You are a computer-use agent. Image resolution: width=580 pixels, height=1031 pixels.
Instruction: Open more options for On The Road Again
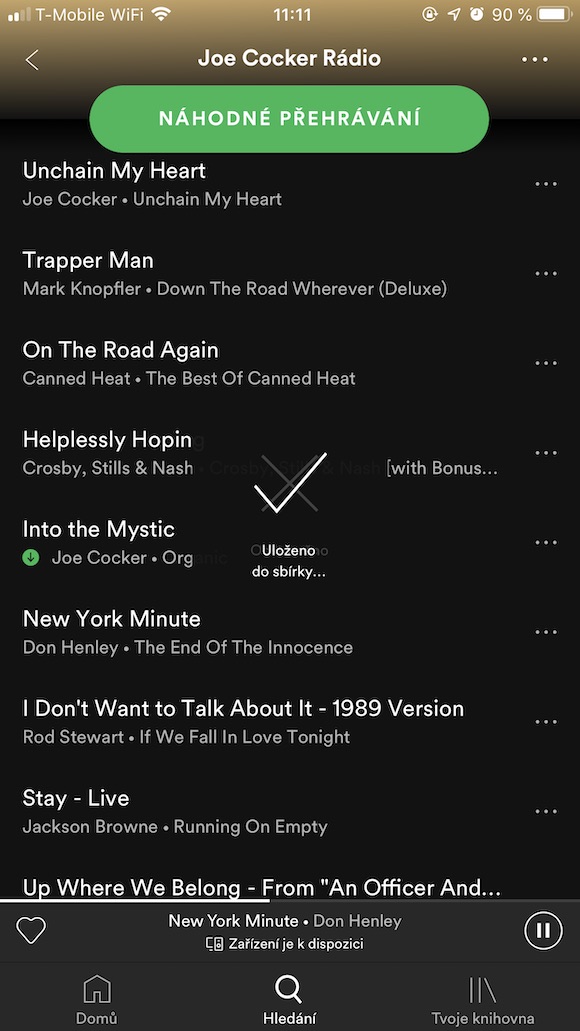[x=546, y=363]
